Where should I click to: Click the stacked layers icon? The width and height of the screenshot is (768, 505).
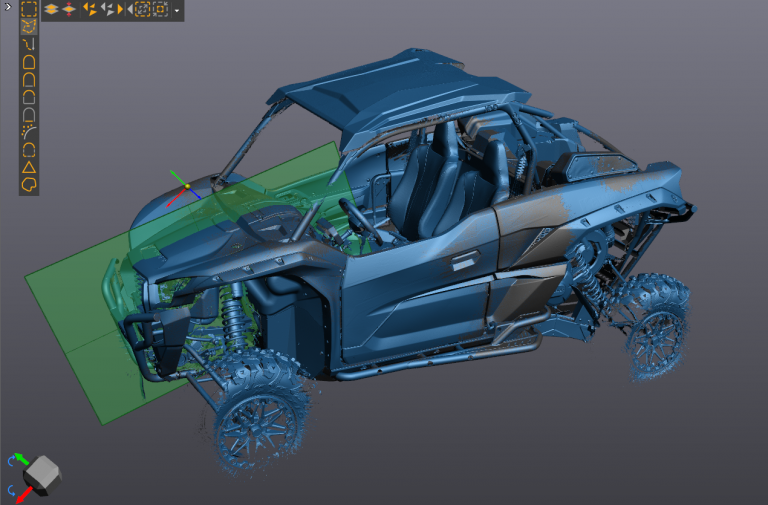(x=51, y=9)
